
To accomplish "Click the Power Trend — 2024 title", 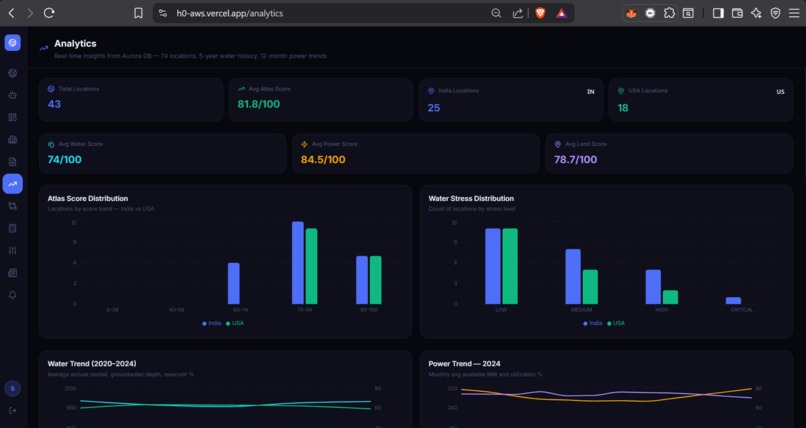I will (x=464, y=364).
